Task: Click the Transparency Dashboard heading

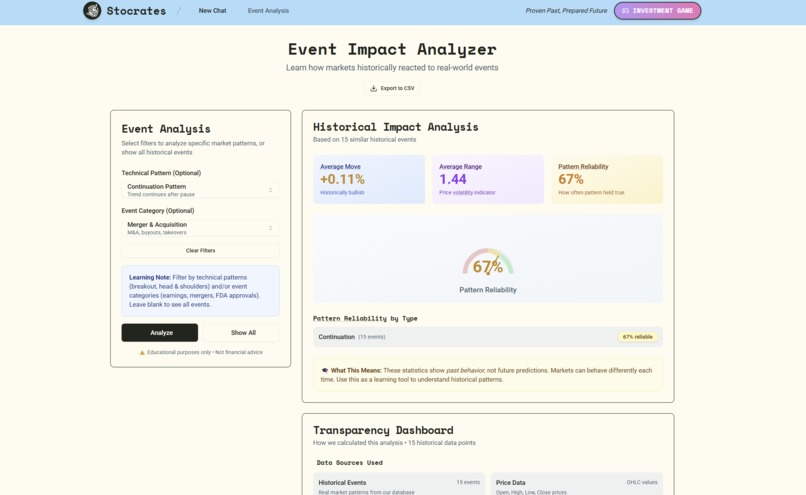Action: click(383, 430)
